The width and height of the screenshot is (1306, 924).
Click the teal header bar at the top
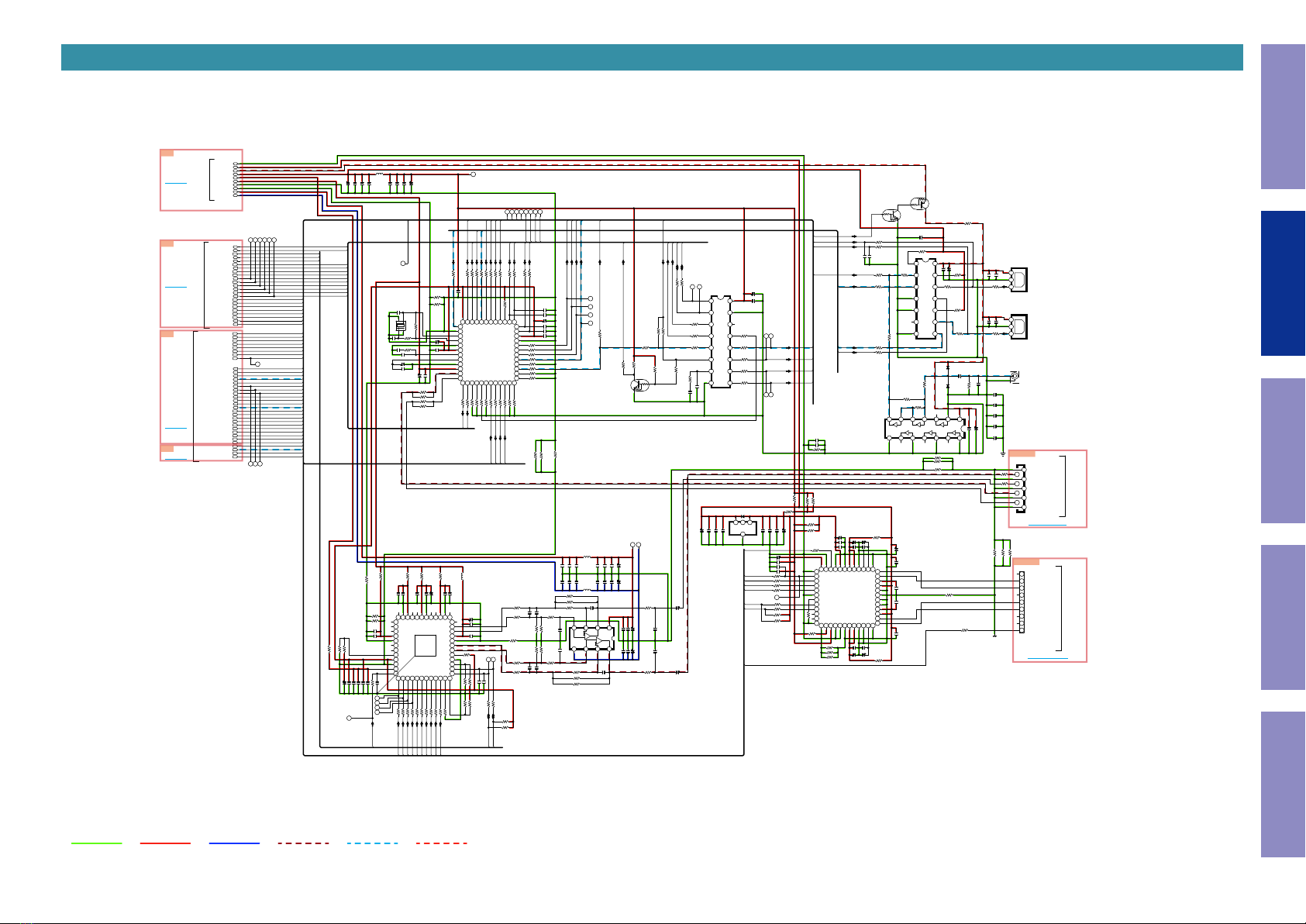click(x=652, y=57)
